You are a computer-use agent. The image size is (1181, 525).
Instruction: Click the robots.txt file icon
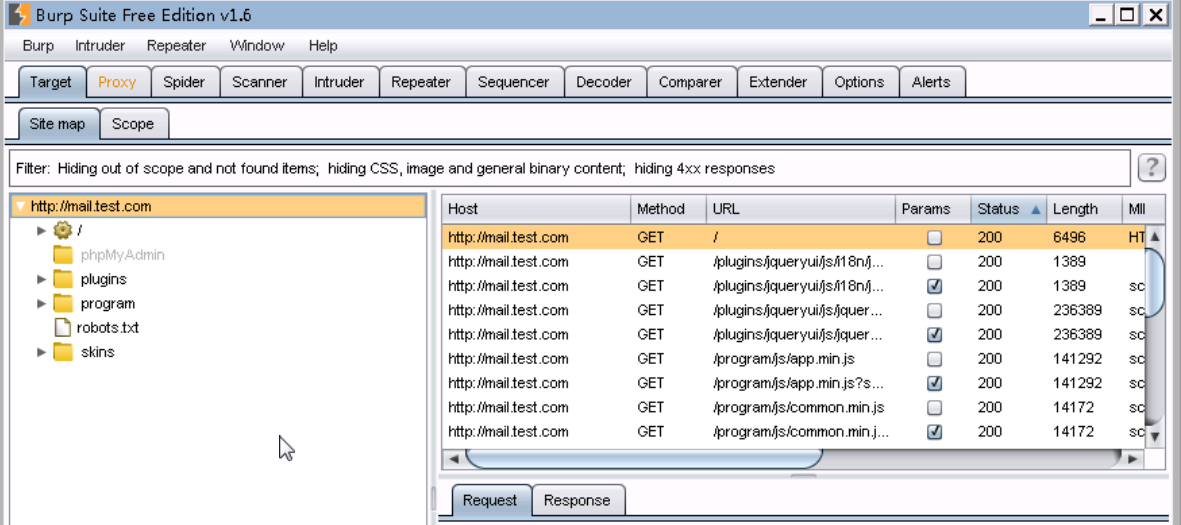click(x=63, y=328)
